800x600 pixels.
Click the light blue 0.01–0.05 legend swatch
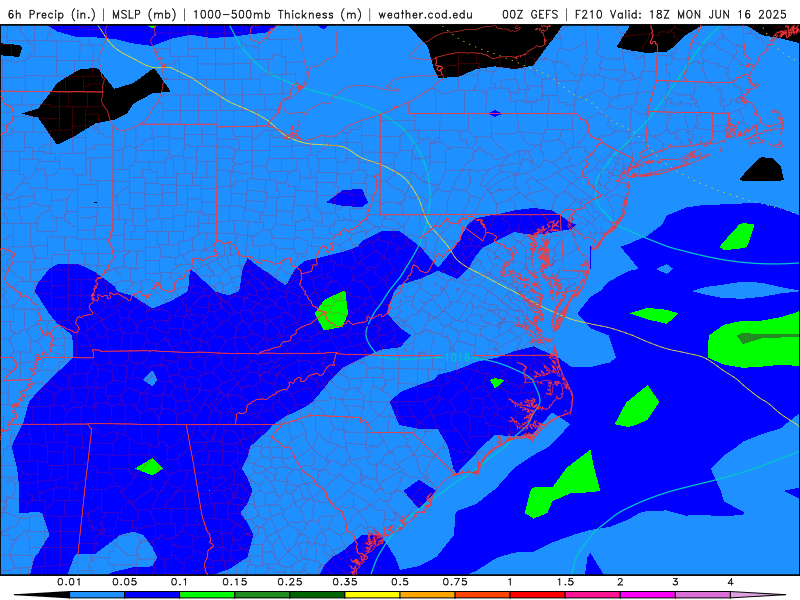[x=97, y=595]
